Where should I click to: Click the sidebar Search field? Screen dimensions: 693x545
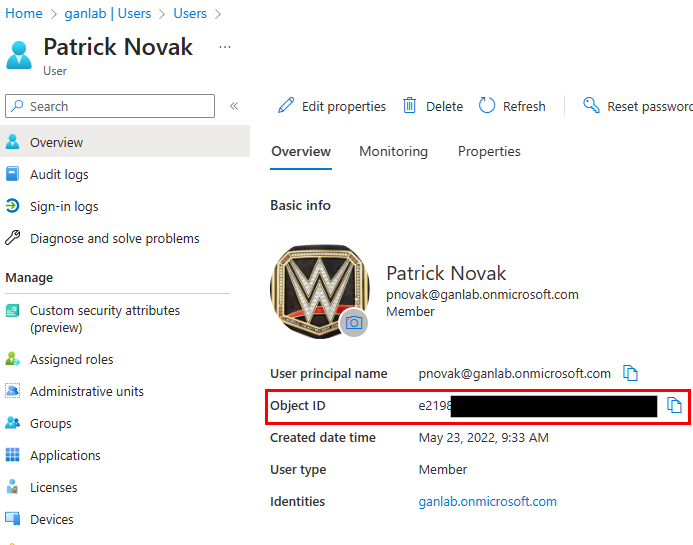110,106
